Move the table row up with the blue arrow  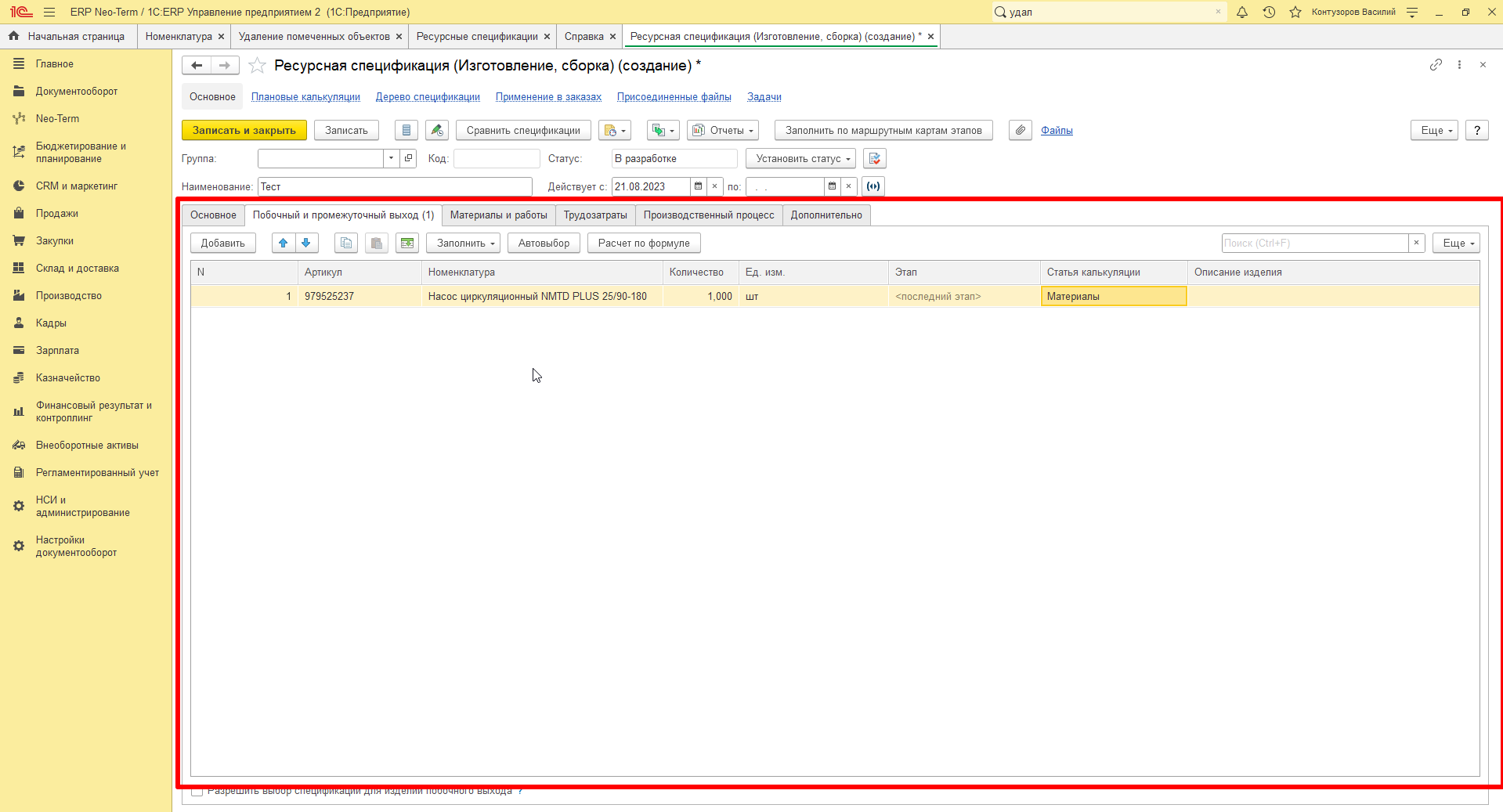point(284,243)
